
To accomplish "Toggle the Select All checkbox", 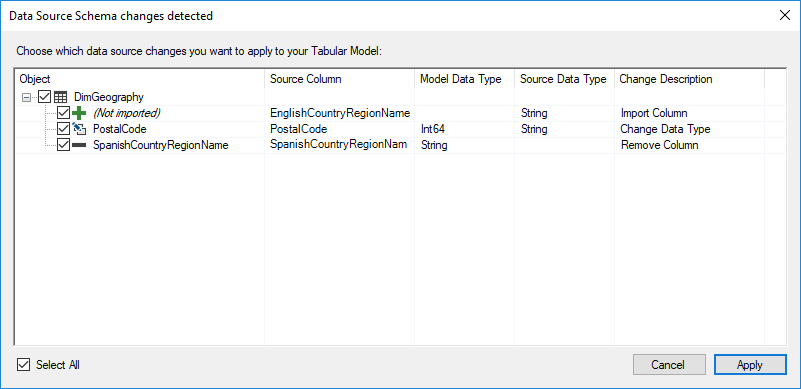I will point(23,364).
